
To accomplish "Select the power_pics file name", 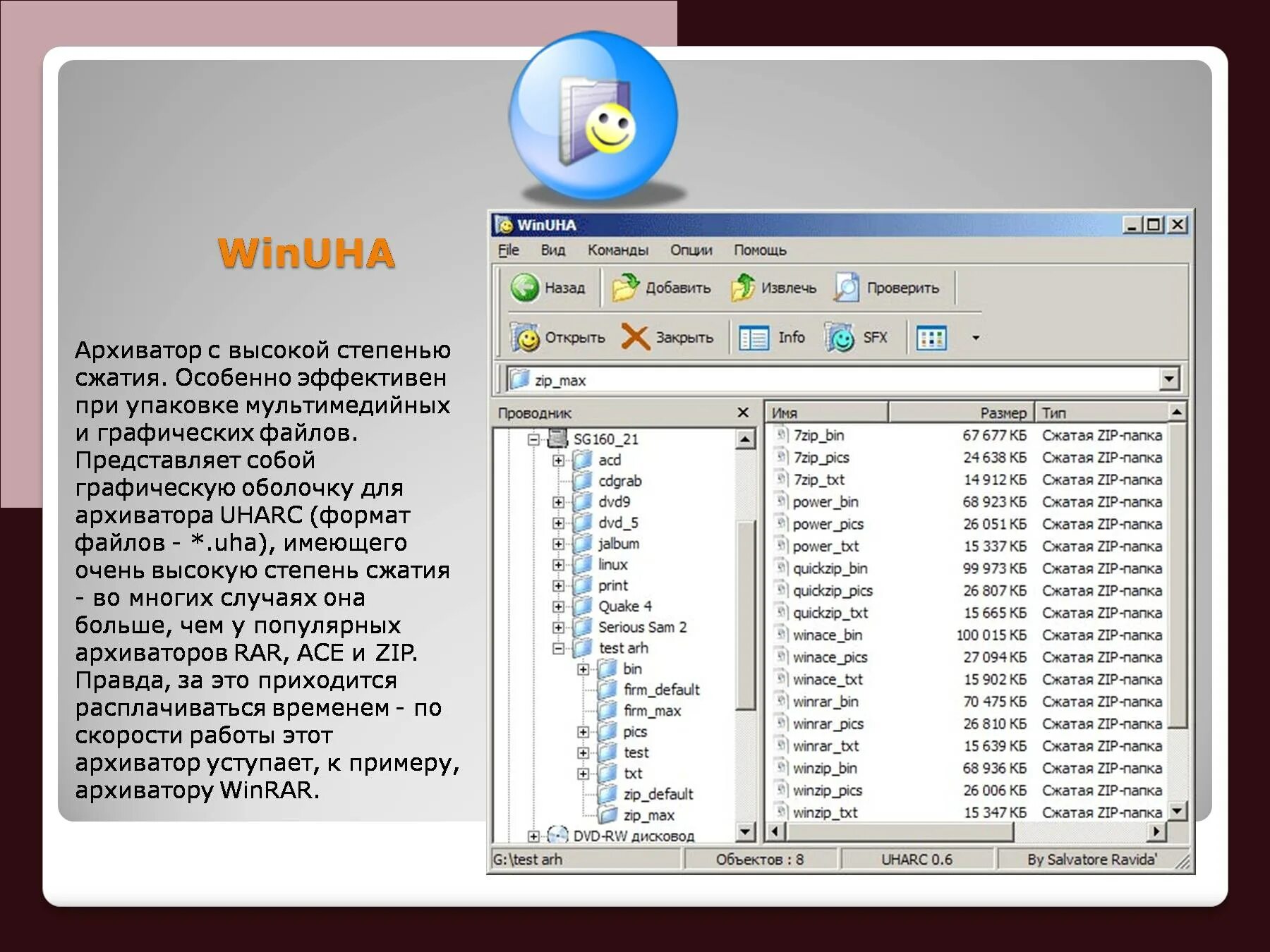I will [828, 524].
